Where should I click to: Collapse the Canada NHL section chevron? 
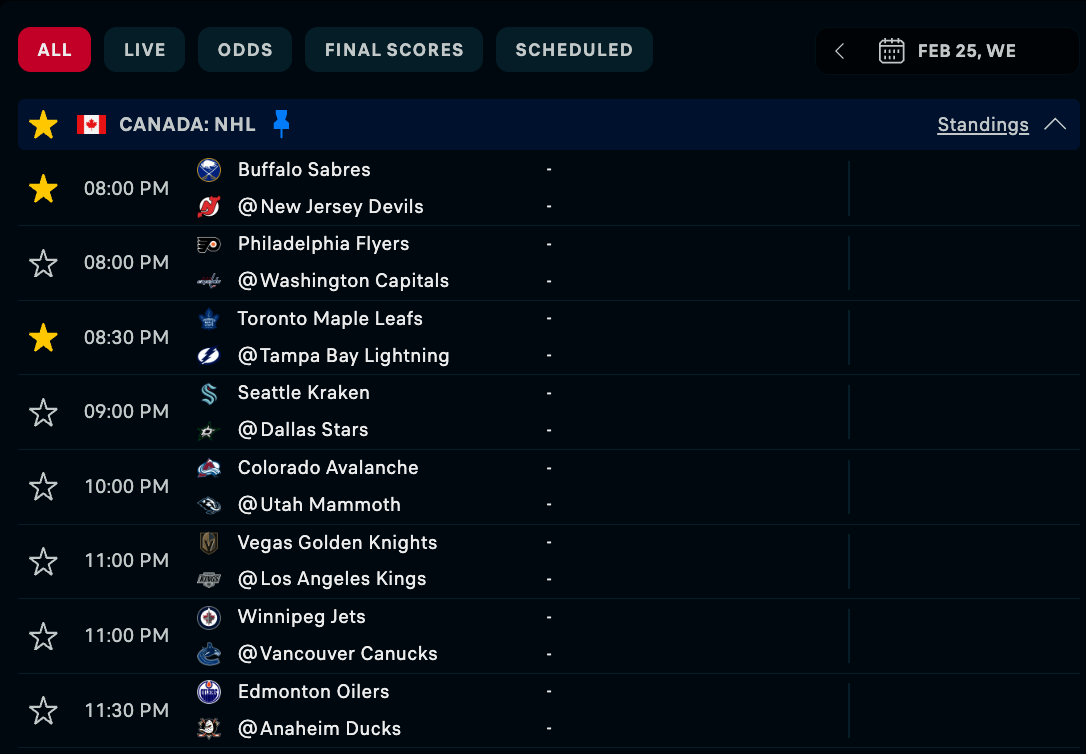(x=1055, y=125)
